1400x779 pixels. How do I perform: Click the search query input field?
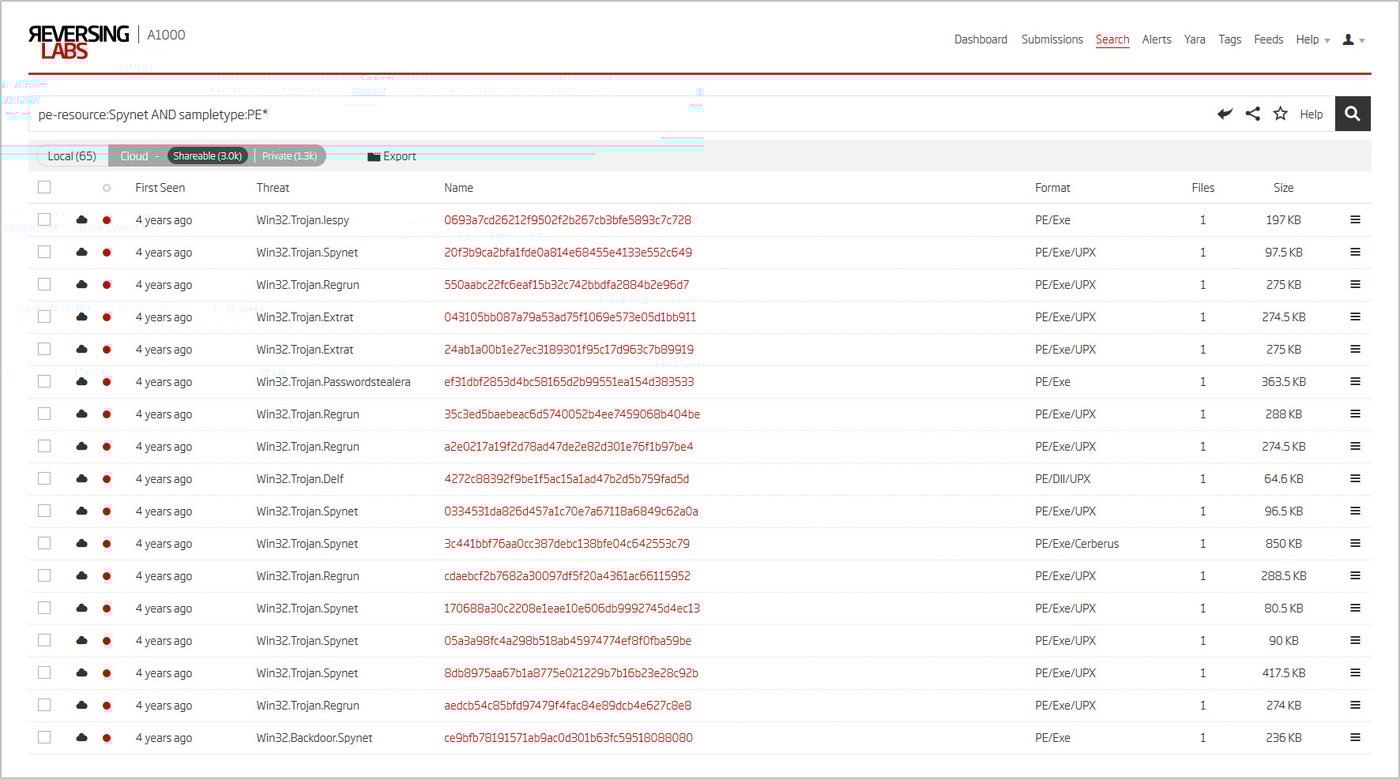[620, 114]
